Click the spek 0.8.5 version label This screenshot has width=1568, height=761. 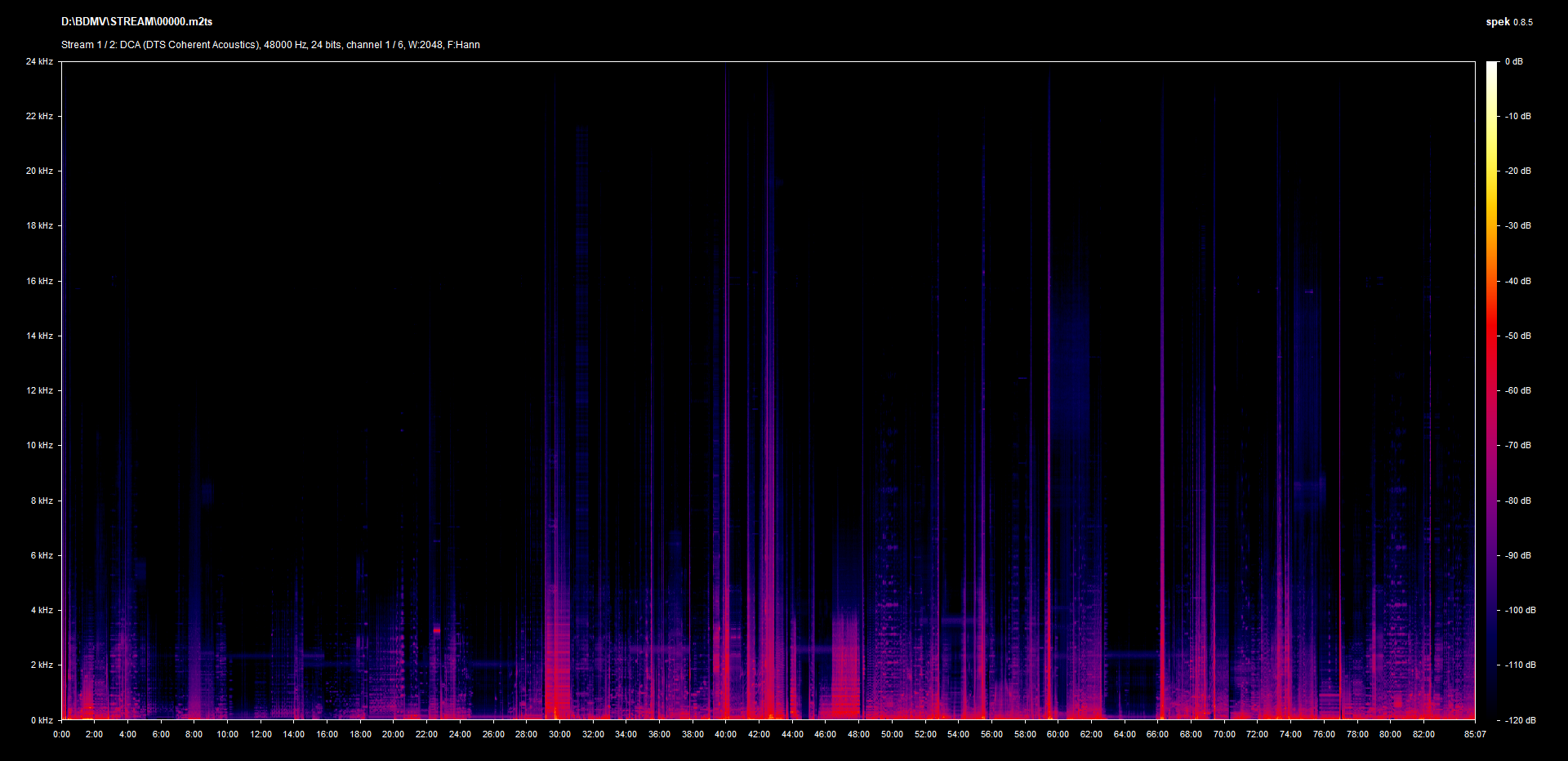(x=1508, y=22)
